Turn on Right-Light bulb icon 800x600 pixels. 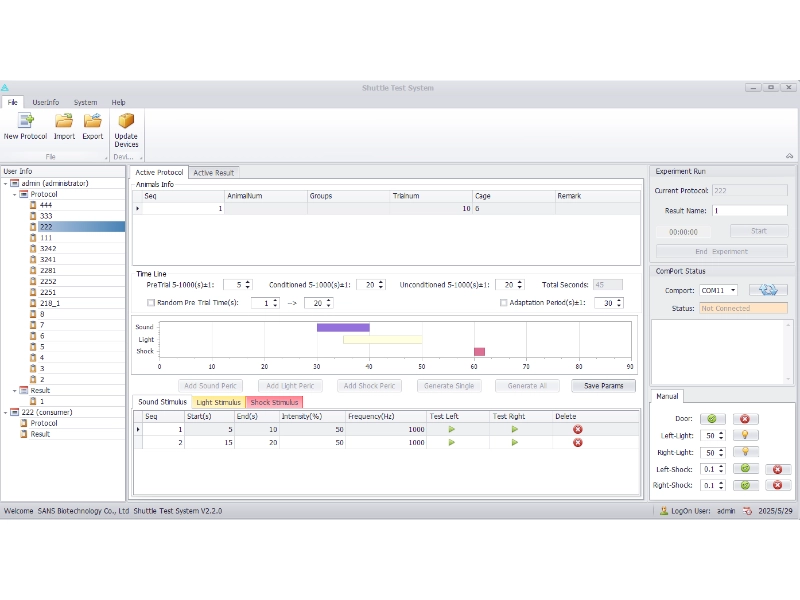pyautogui.click(x=745, y=452)
